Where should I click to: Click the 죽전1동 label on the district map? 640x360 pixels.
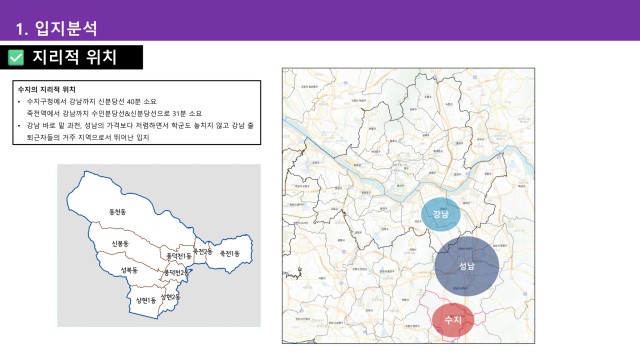(x=230, y=253)
